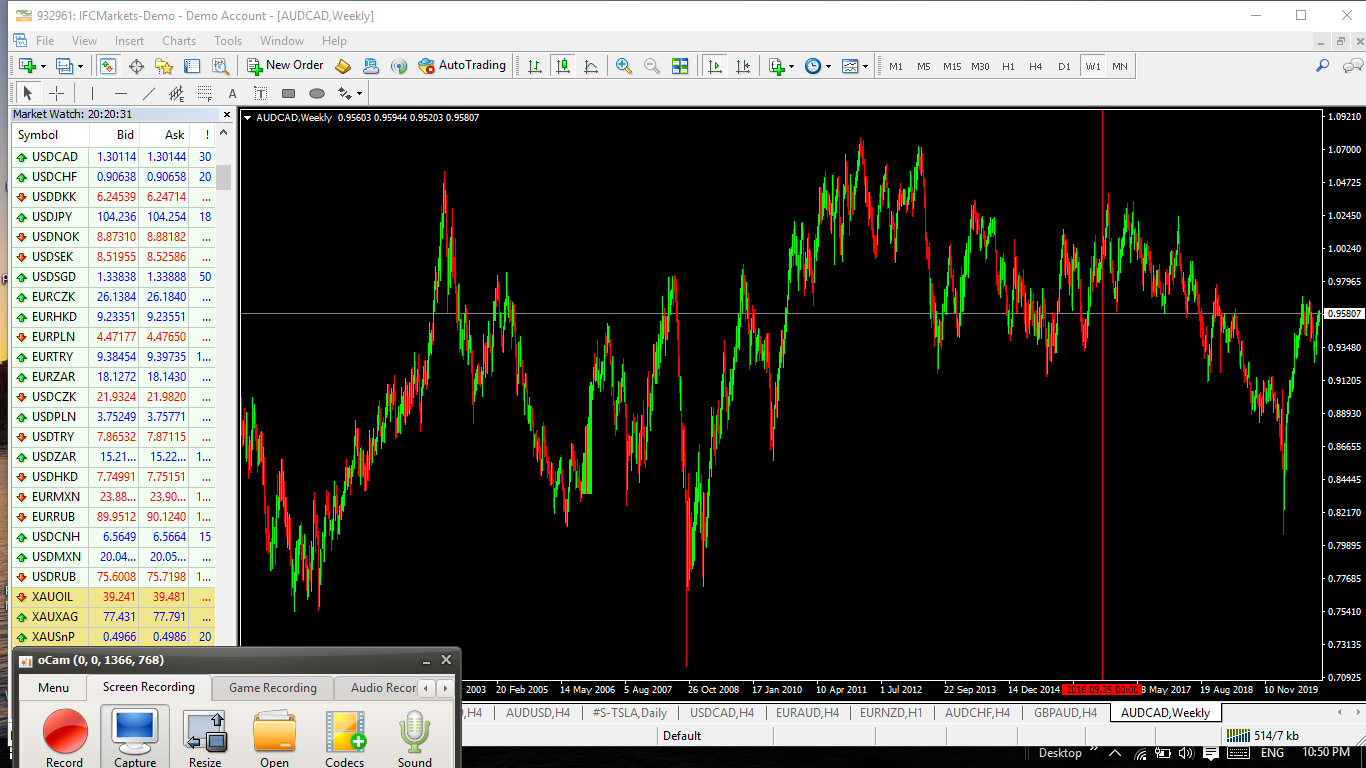Open the Navigator star-folder icon
Screen dimensions: 1366x768
click(164, 66)
